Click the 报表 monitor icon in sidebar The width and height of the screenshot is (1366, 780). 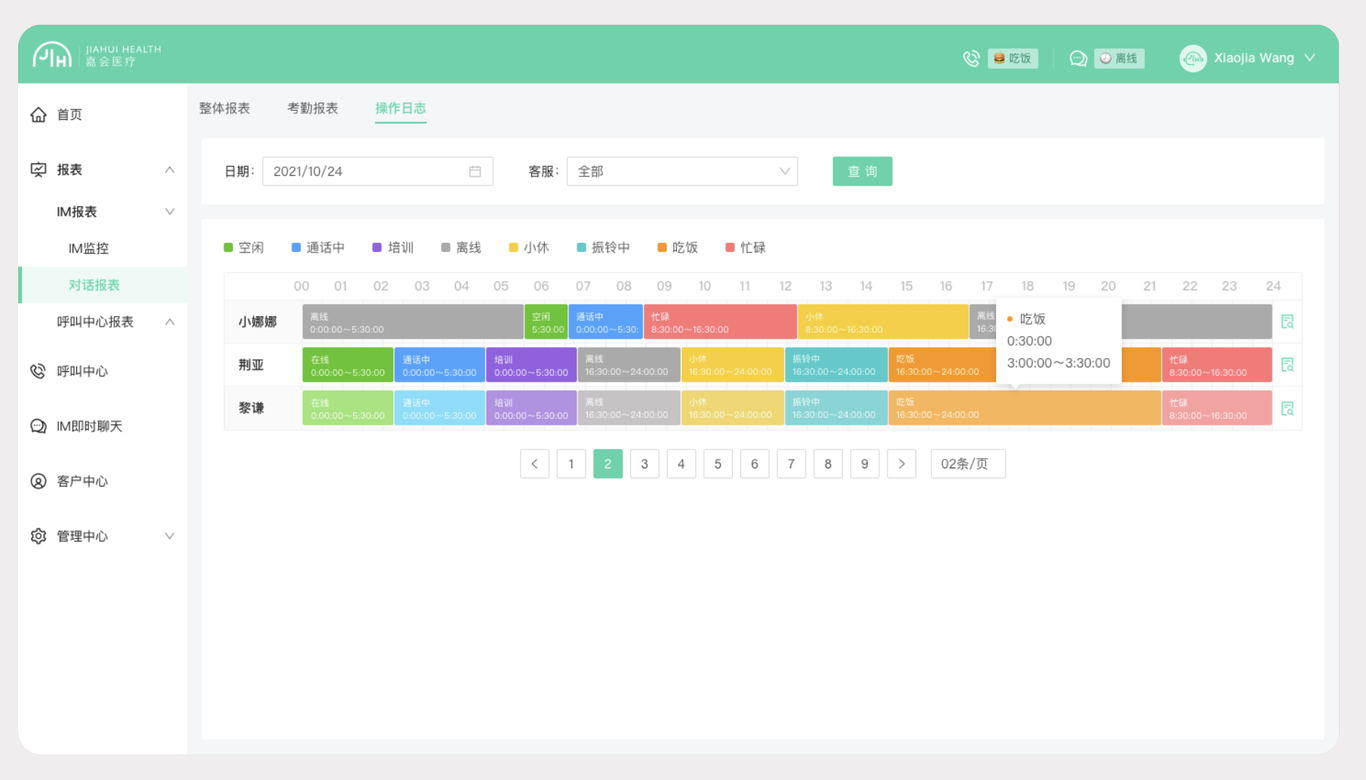38,170
